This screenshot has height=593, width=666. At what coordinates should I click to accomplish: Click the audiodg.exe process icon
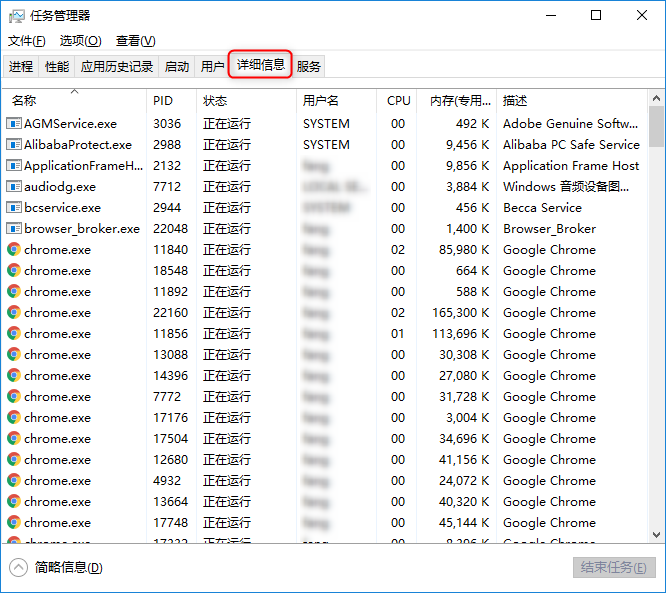[x=14, y=186]
